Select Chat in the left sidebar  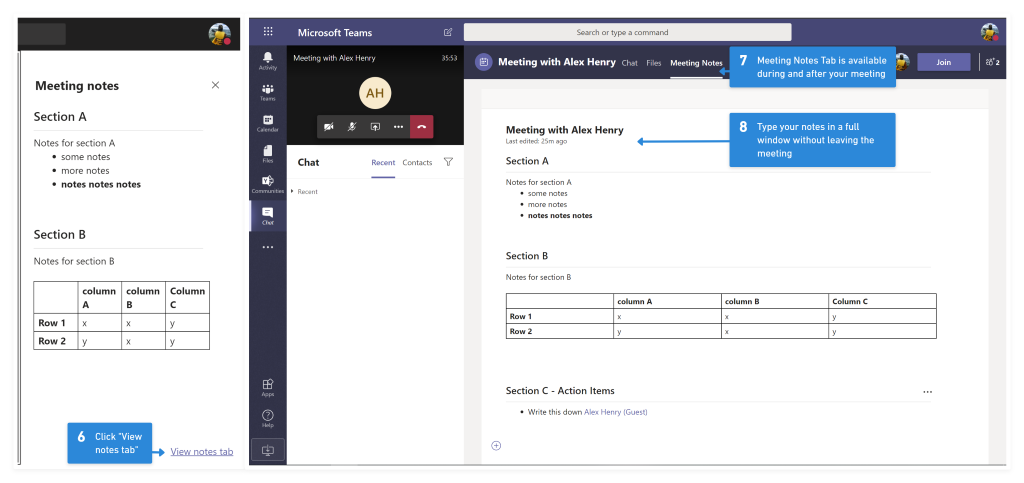point(268,216)
